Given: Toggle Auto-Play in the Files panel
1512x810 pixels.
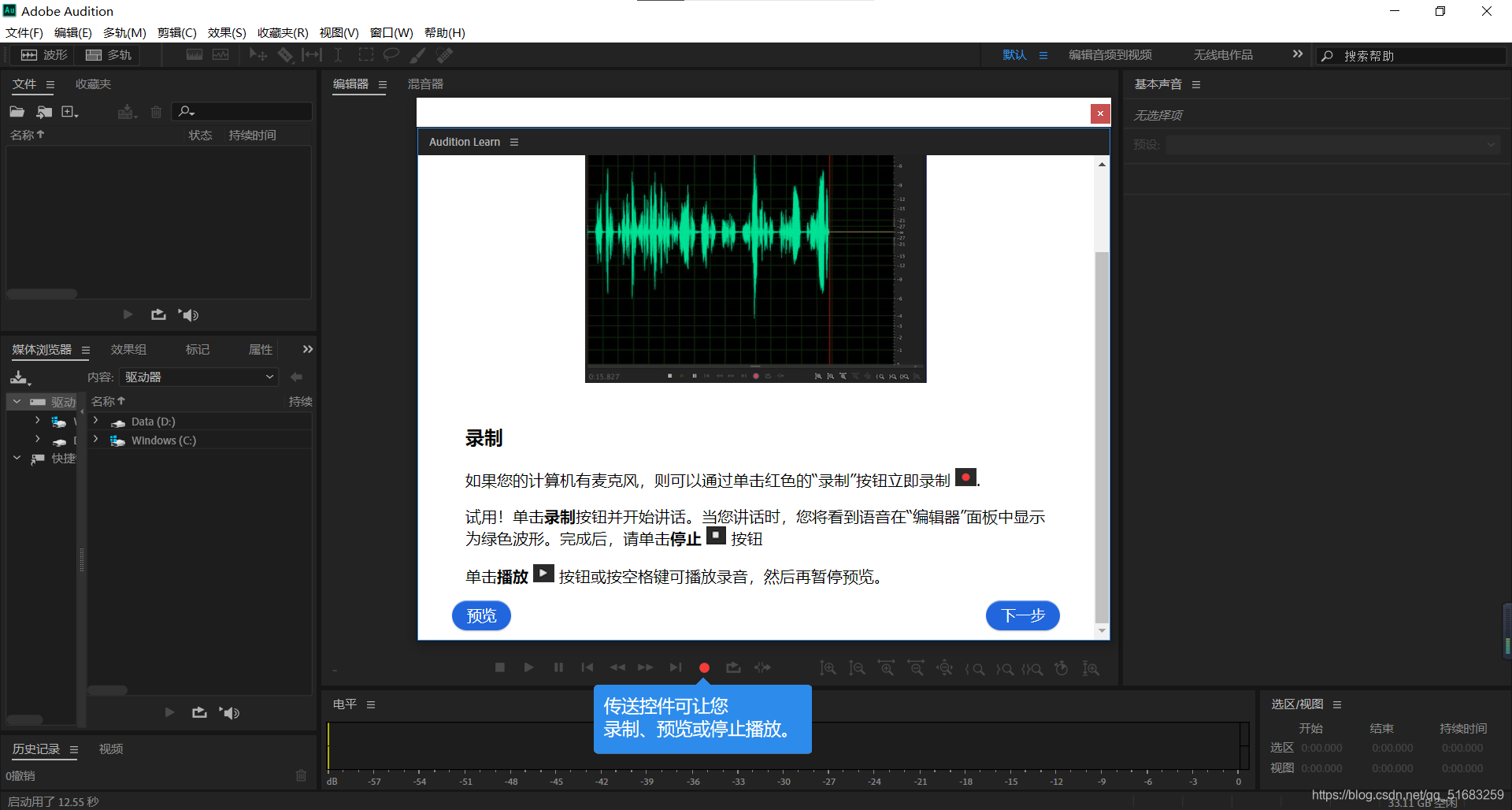Looking at the screenshot, I should click(188, 315).
